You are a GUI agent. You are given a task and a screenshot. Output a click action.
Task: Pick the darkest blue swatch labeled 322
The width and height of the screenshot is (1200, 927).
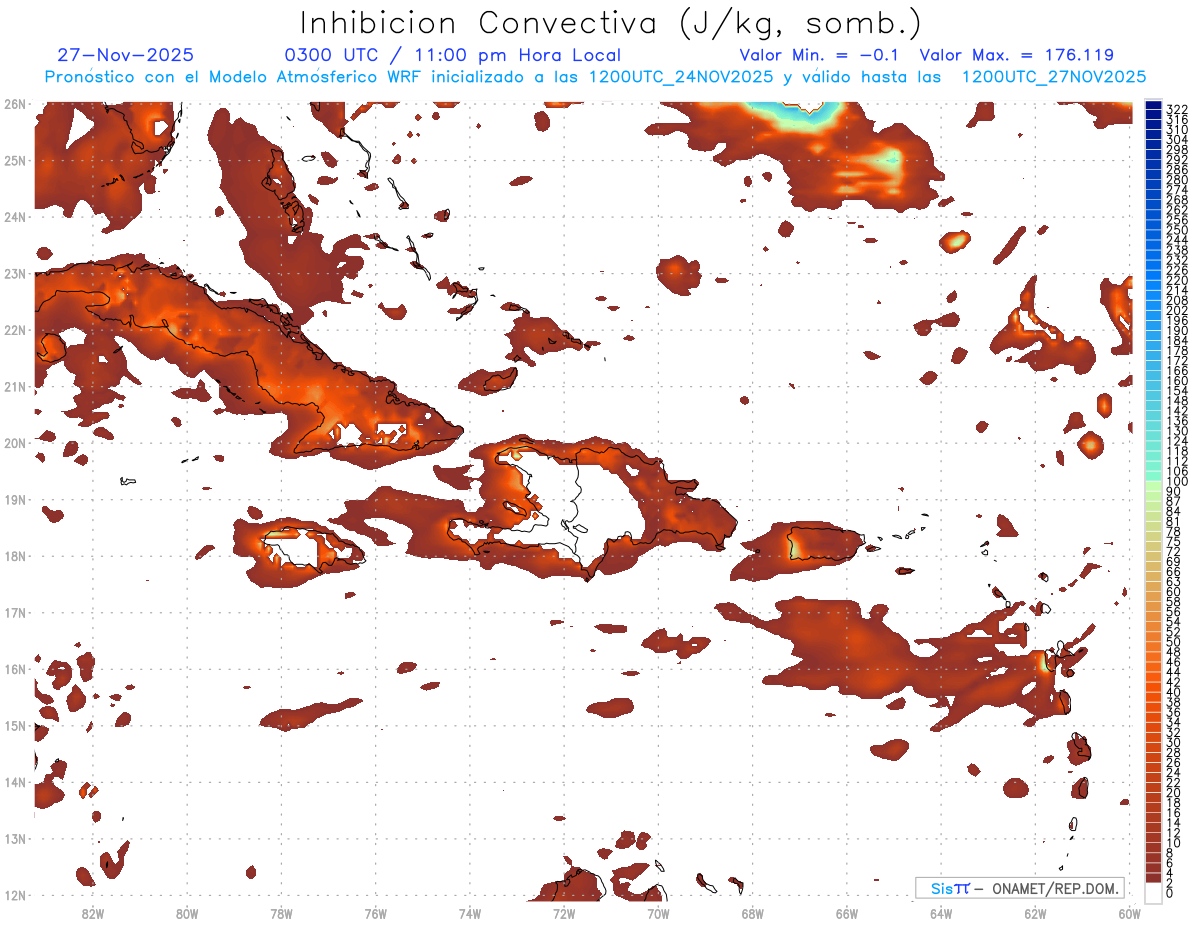(1153, 104)
